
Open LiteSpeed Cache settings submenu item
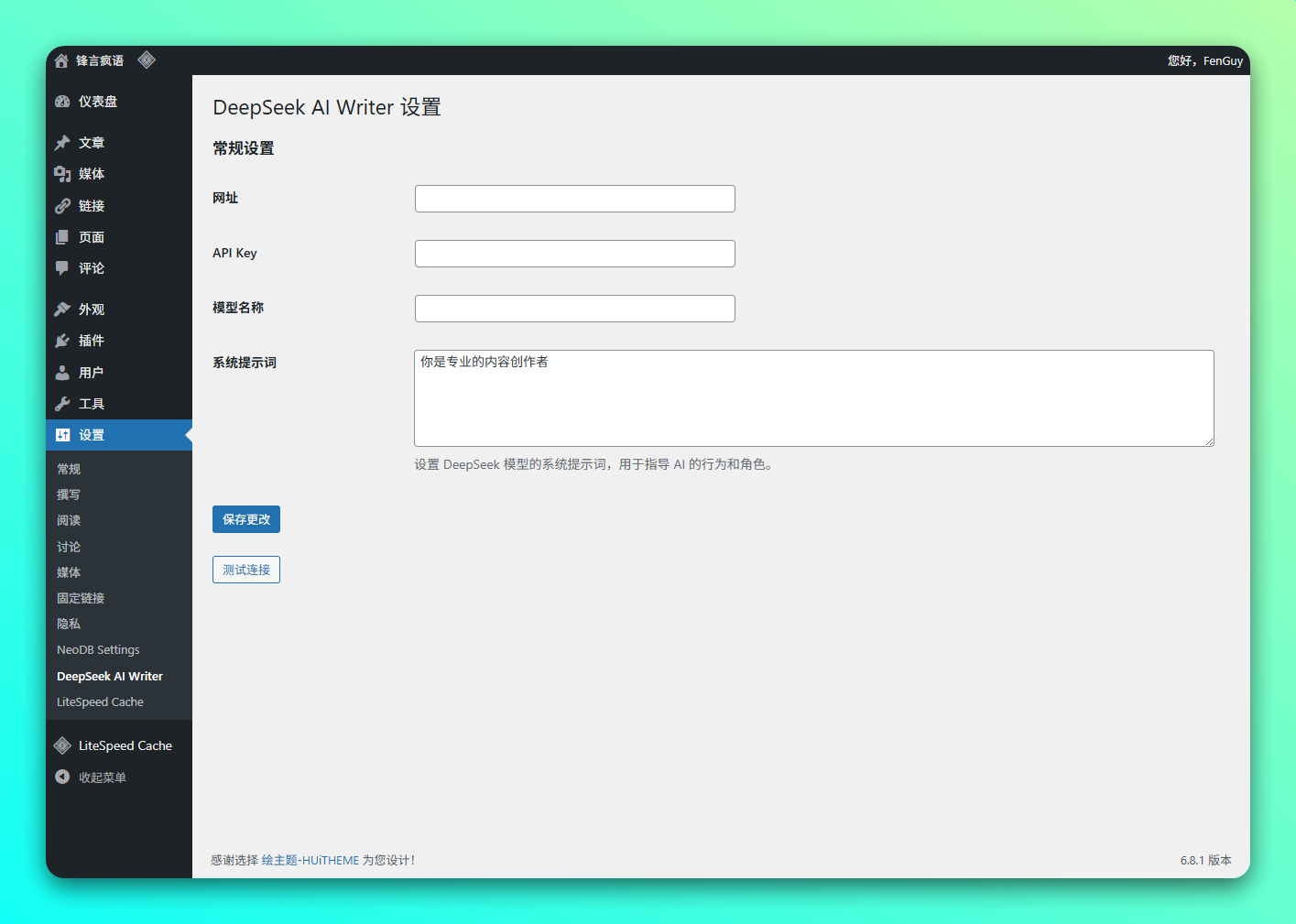[x=100, y=702]
